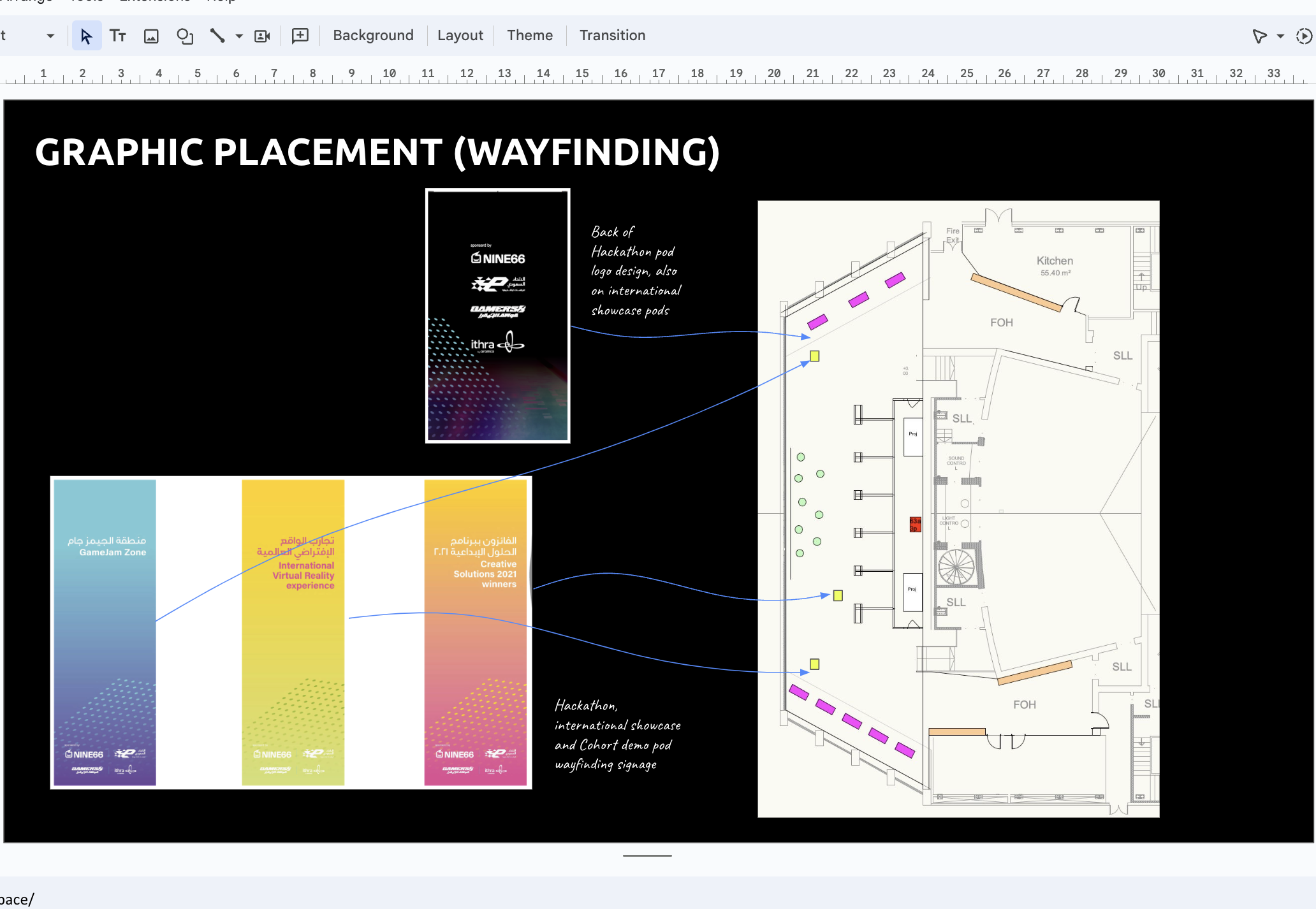This screenshot has height=909, width=1316.
Task: Click the Theme button
Action: (529, 36)
